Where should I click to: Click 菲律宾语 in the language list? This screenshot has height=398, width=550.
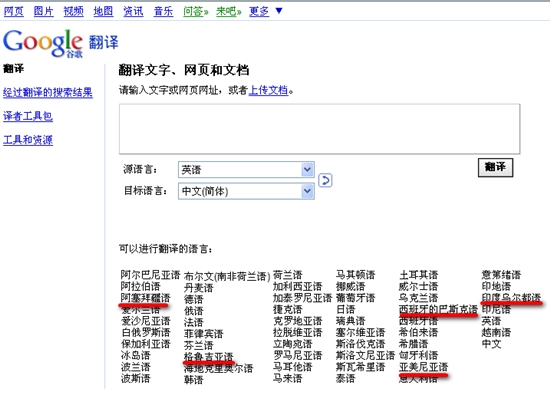(x=203, y=334)
